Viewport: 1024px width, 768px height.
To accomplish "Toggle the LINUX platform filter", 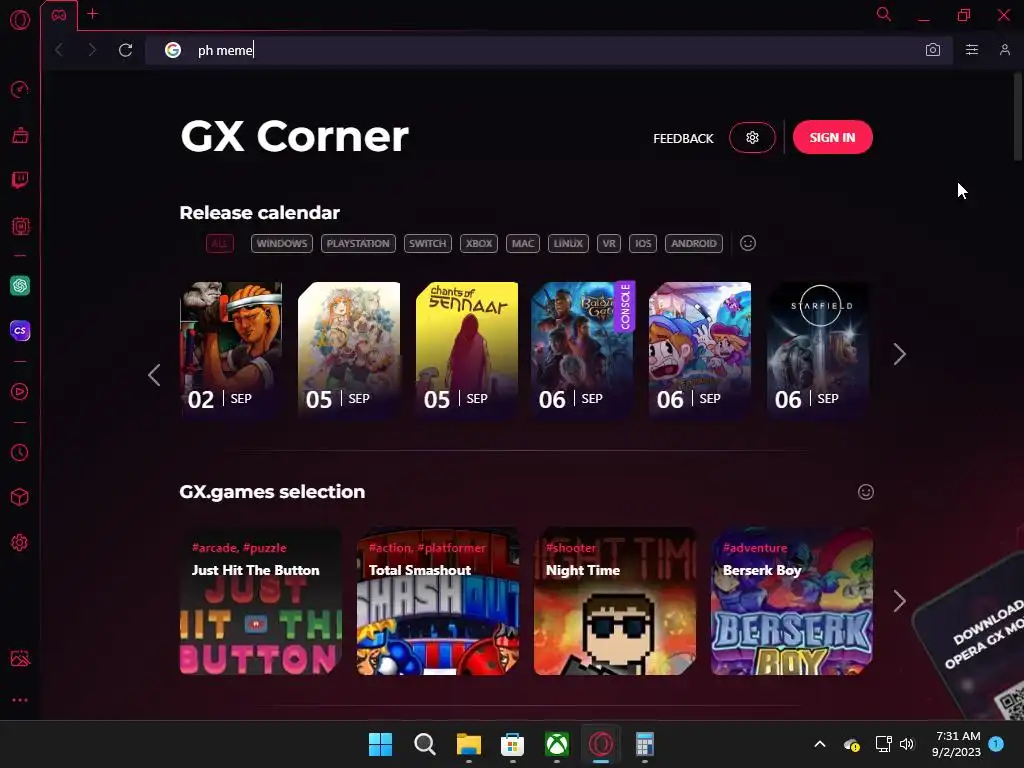I will 568,244.
